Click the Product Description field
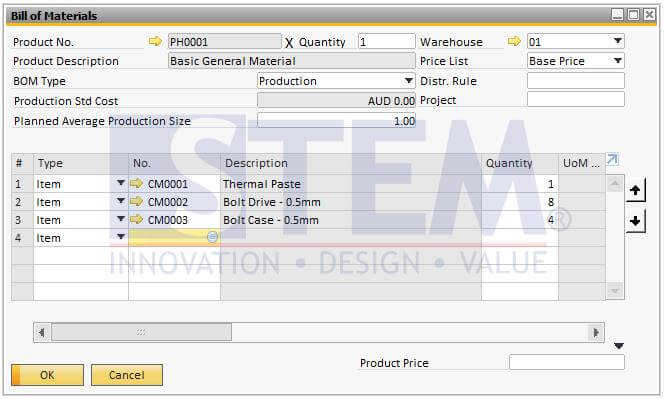Image resolution: width=664 pixels, height=399 pixels. pyautogui.click(x=291, y=61)
